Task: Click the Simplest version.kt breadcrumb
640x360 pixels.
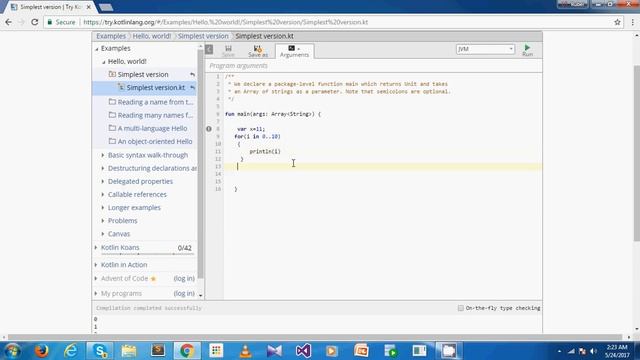Action: [264, 36]
